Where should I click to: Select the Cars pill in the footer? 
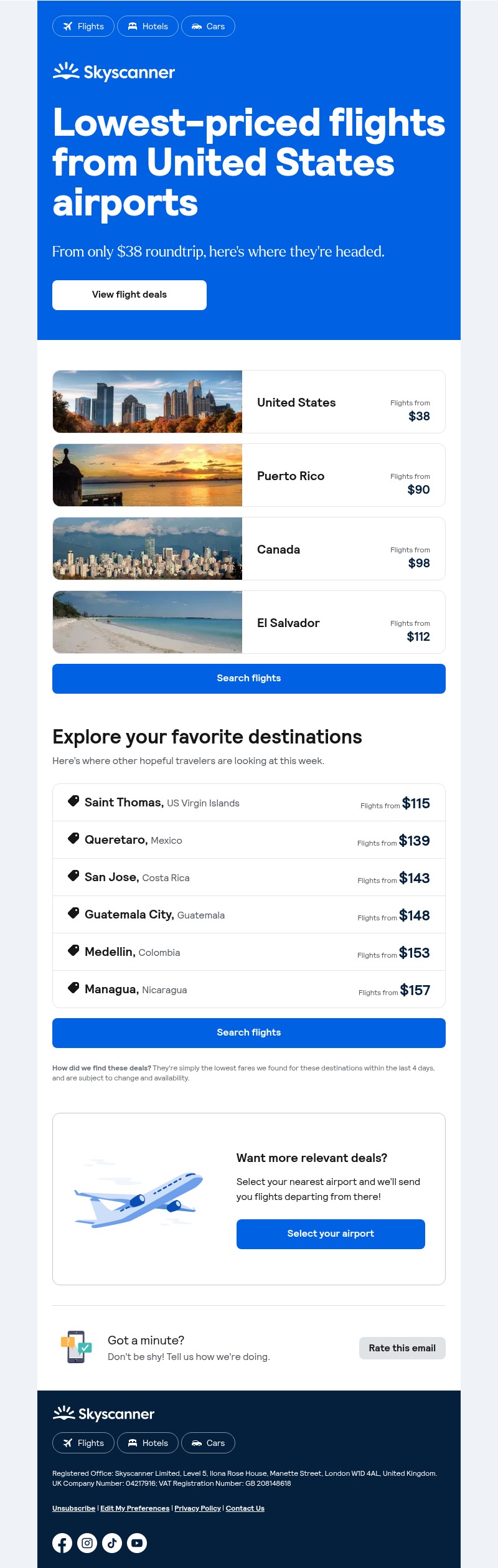point(208,1443)
